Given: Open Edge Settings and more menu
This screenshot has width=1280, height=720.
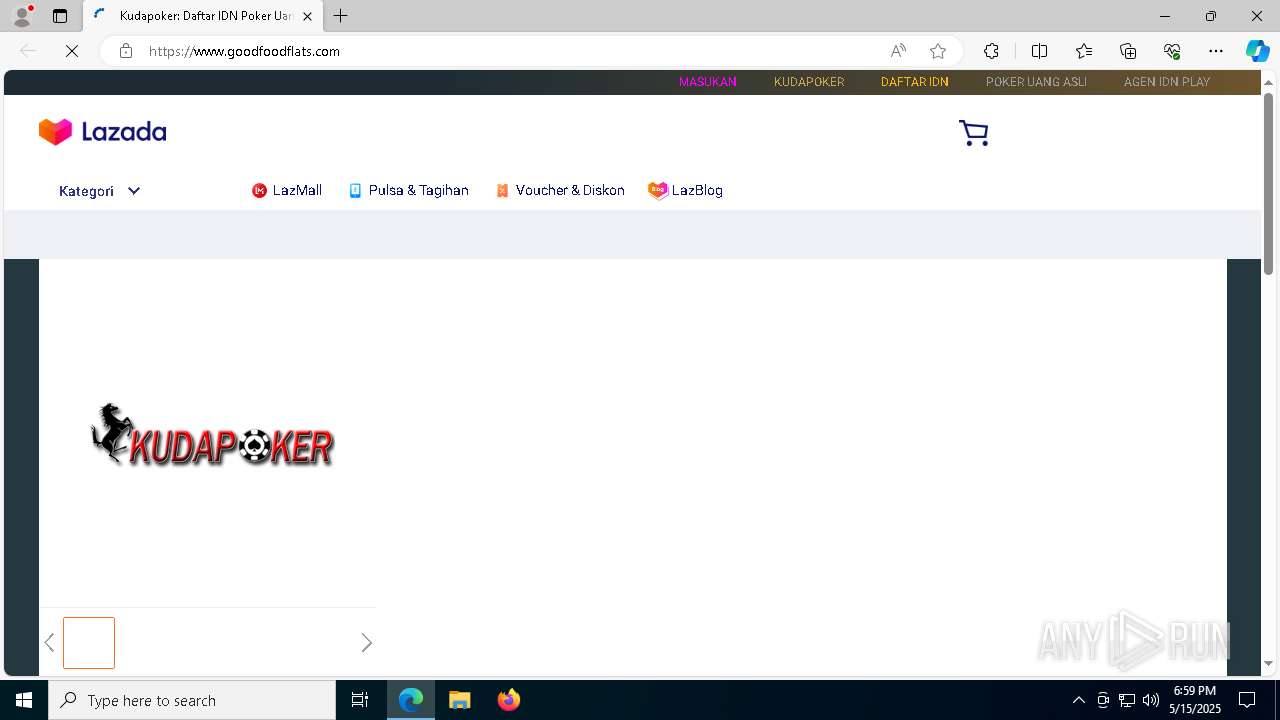Looking at the screenshot, I should tap(1216, 51).
